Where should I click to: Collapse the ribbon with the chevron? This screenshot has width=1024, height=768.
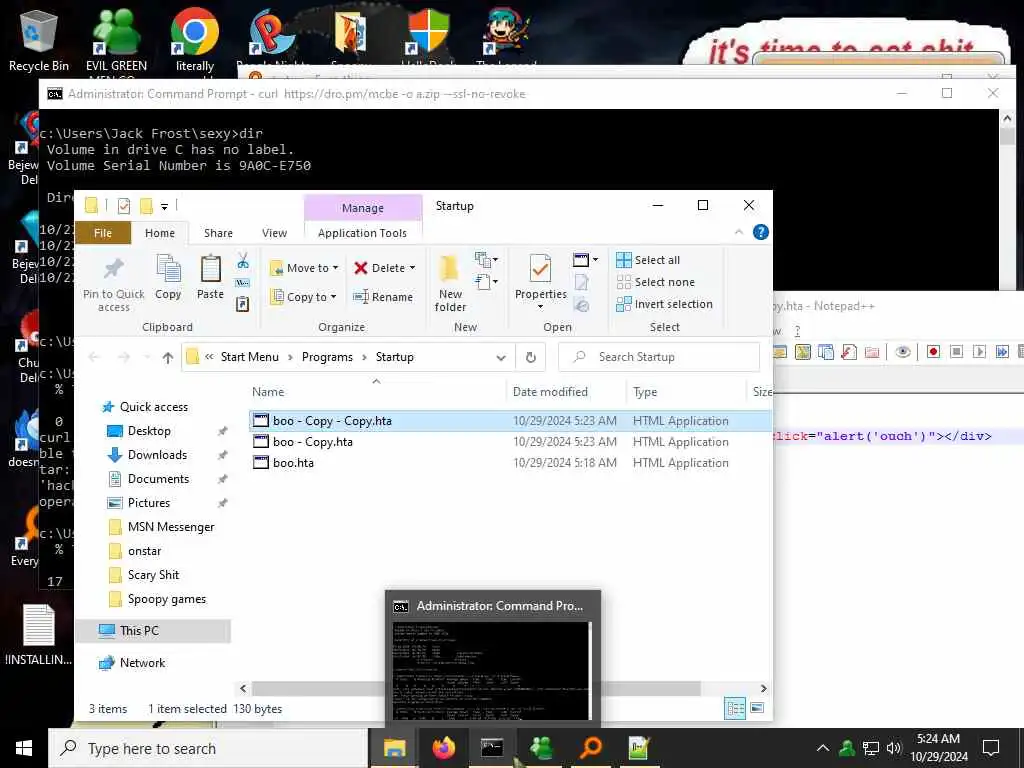[739, 232]
